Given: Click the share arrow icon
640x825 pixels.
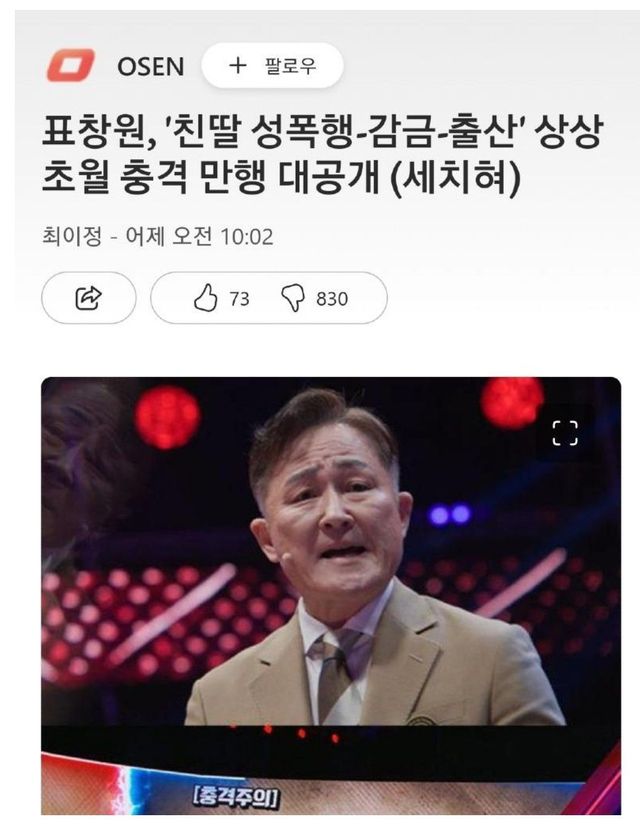Looking at the screenshot, I should (88, 298).
